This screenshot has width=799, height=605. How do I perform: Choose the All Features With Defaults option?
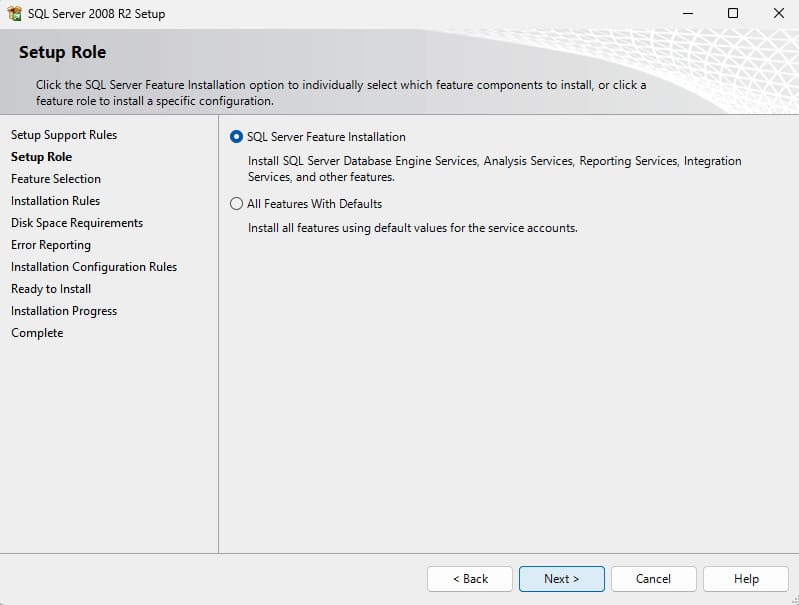236,204
